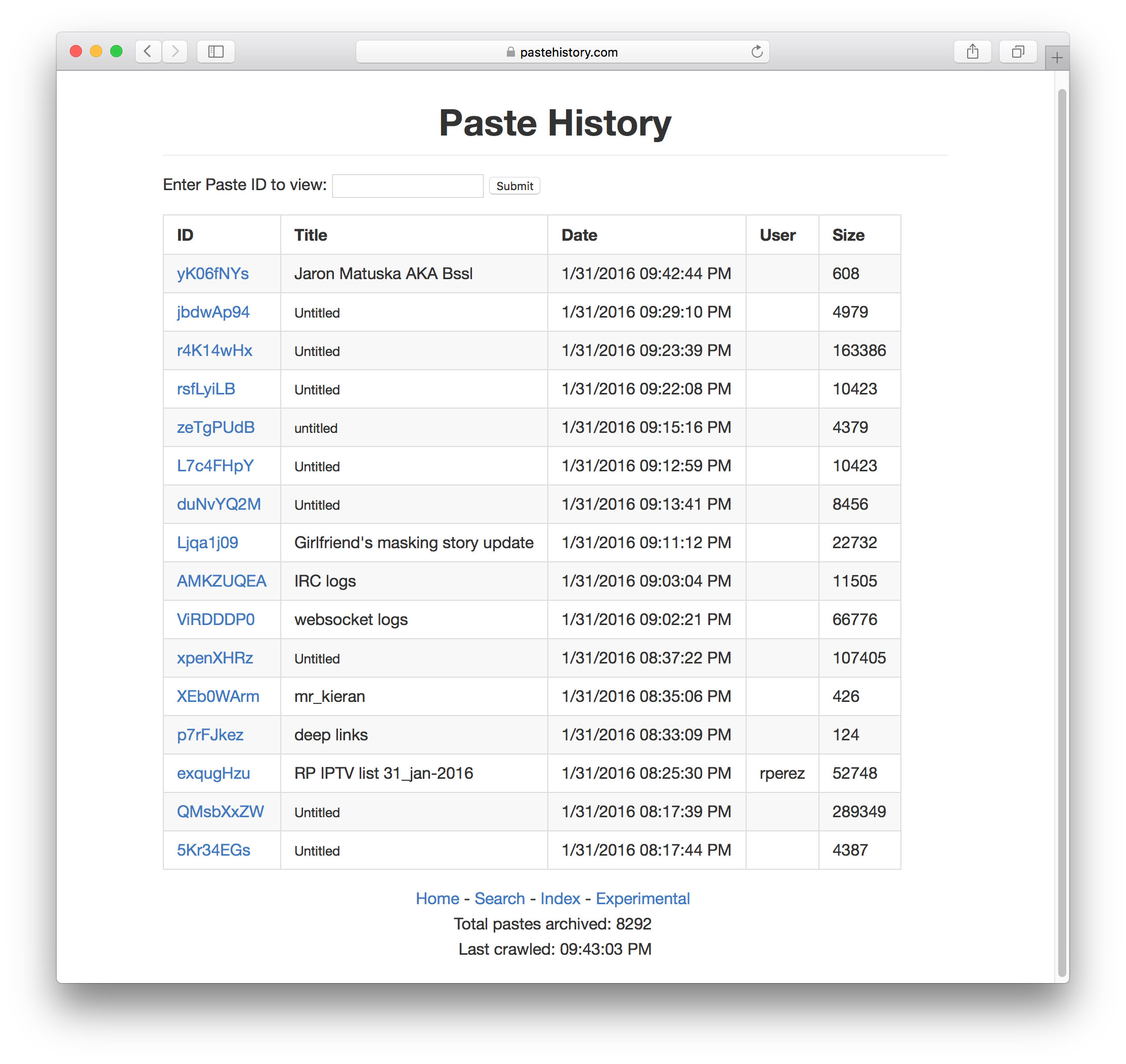Open paste exqugHzu link
Image resolution: width=1126 pixels, height=1064 pixels.
(213, 774)
